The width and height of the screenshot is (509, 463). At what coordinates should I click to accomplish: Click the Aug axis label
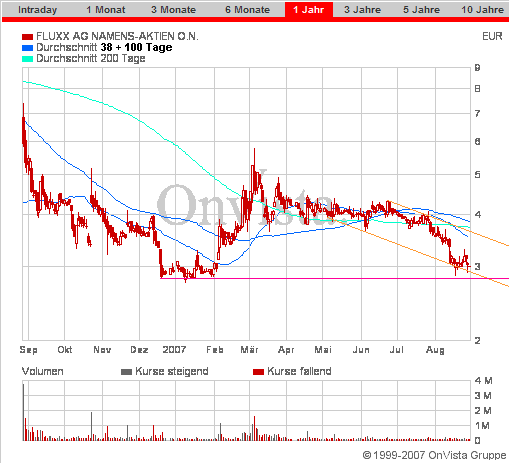(x=435, y=349)
